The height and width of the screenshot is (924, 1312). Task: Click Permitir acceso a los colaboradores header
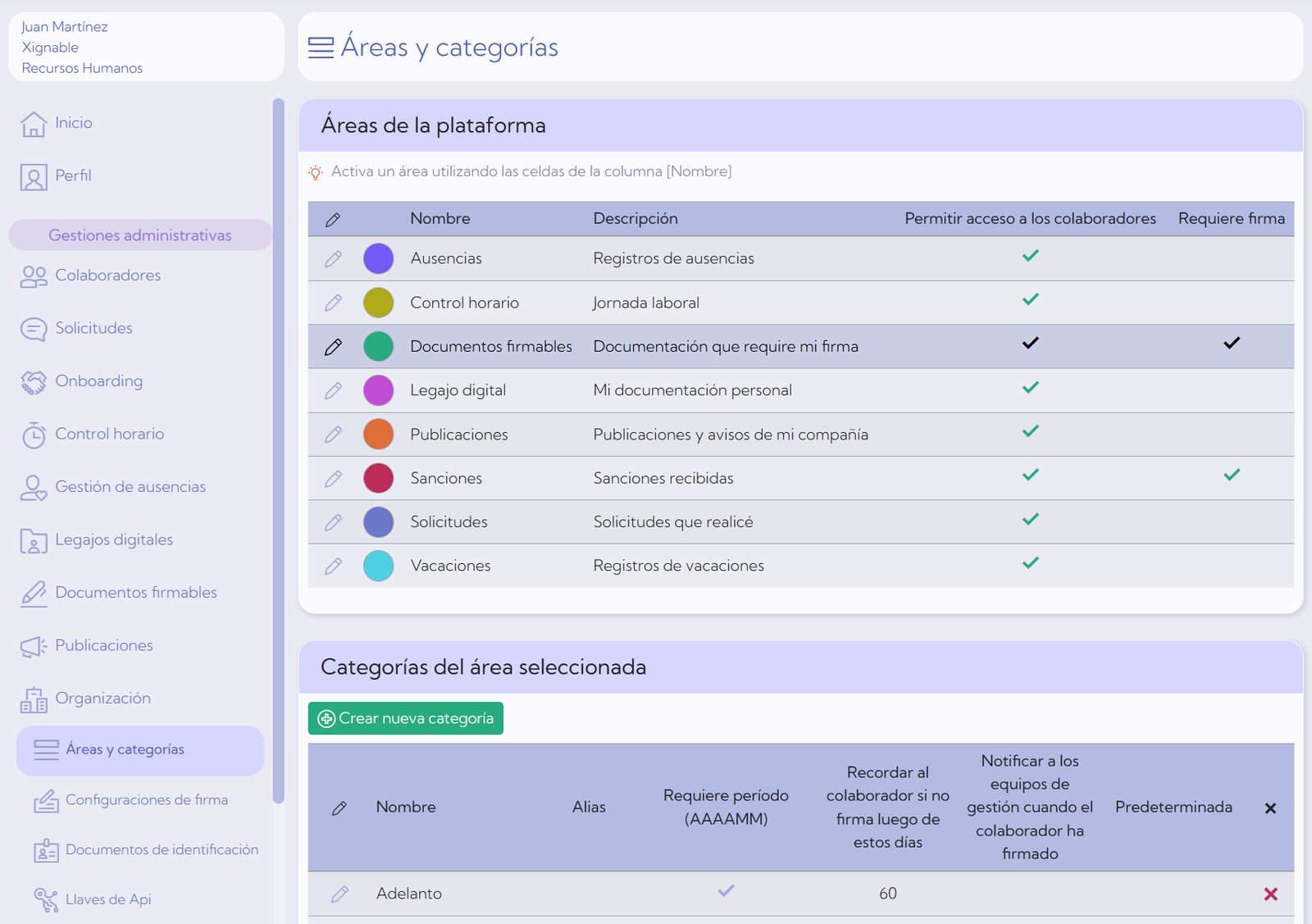point(1031,219)
